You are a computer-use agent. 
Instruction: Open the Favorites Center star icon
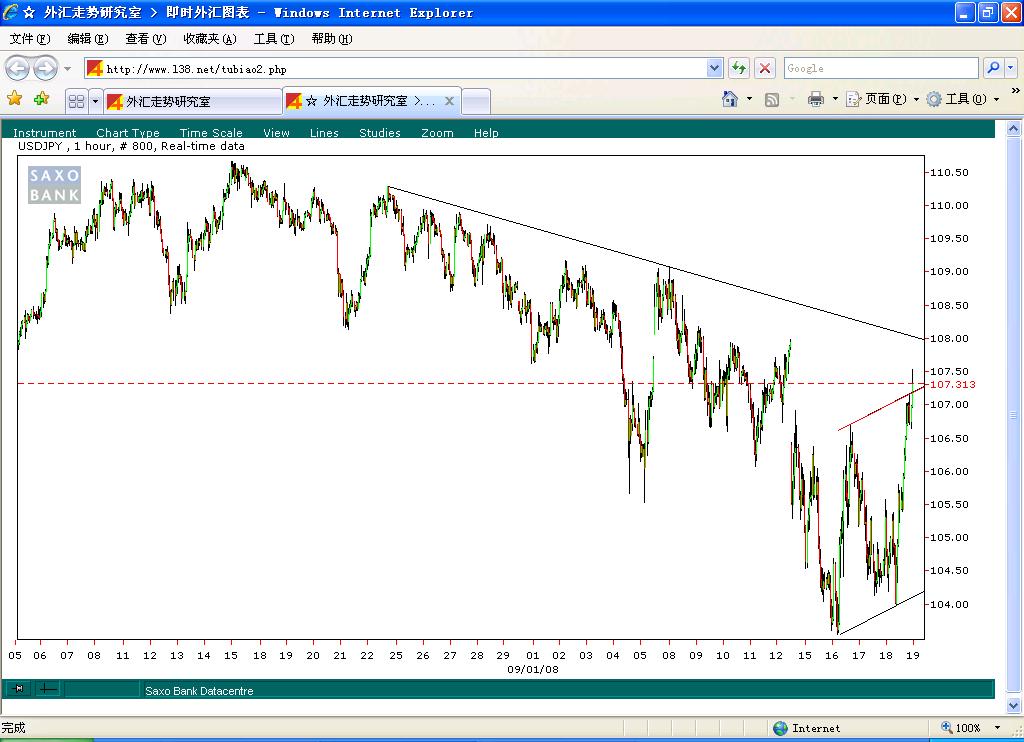[14, 99]
